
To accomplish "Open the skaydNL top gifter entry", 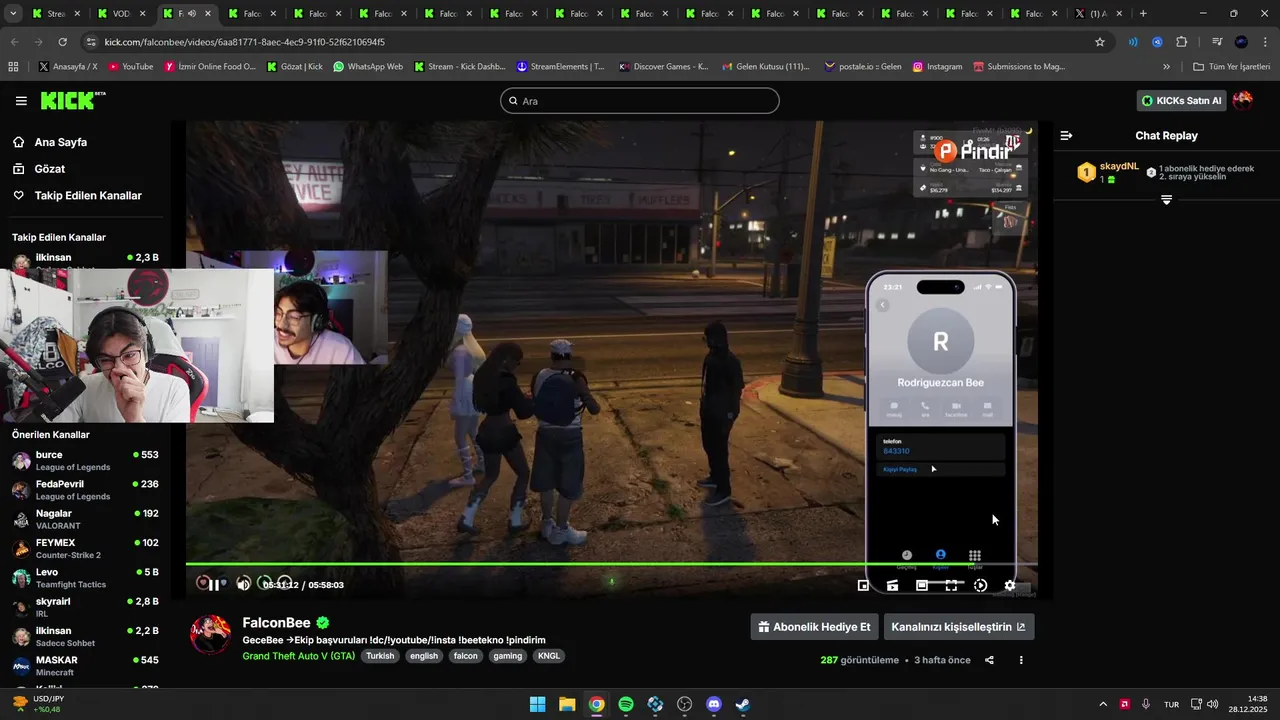I will (x=1108, y=172).
